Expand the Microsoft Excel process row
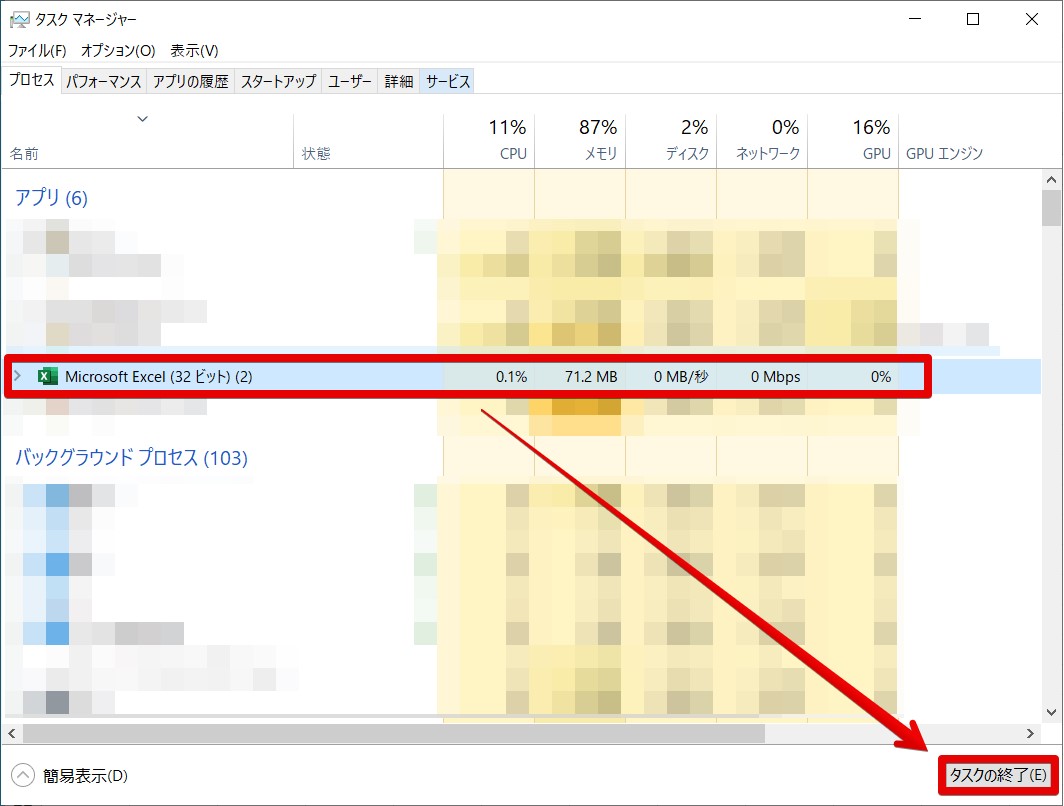The width and height of the screenshot is (1064, 806). pyautogui.click(x=18, y=376)
